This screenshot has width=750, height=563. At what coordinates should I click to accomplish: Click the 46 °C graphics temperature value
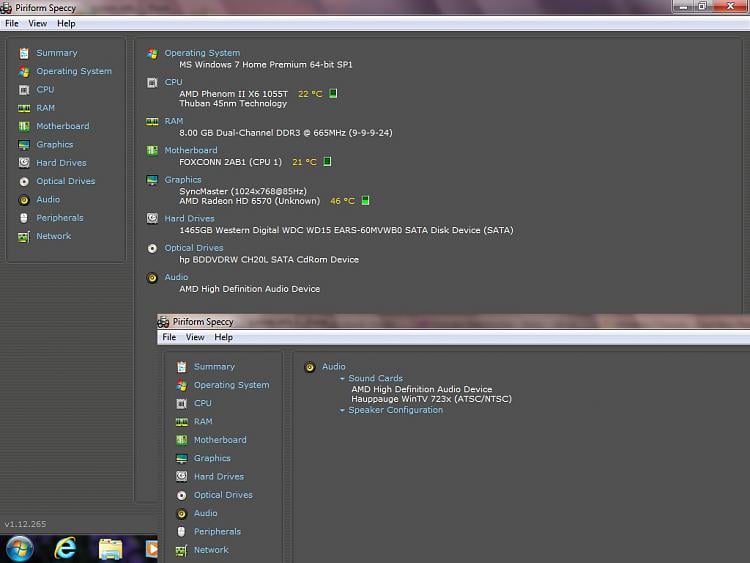[x=342, y=201]
